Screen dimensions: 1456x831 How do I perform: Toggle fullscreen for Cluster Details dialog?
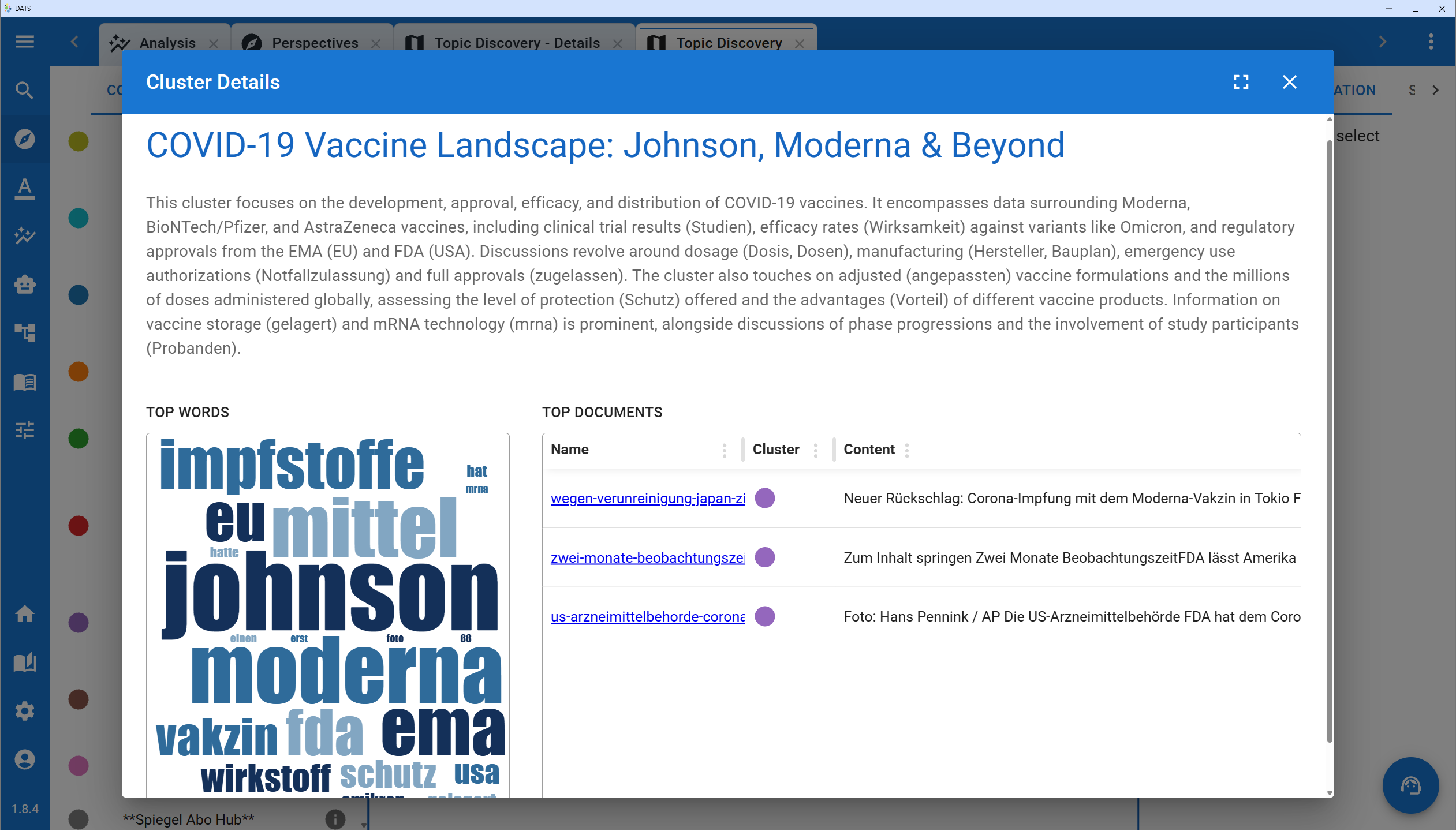[1241, 82]
